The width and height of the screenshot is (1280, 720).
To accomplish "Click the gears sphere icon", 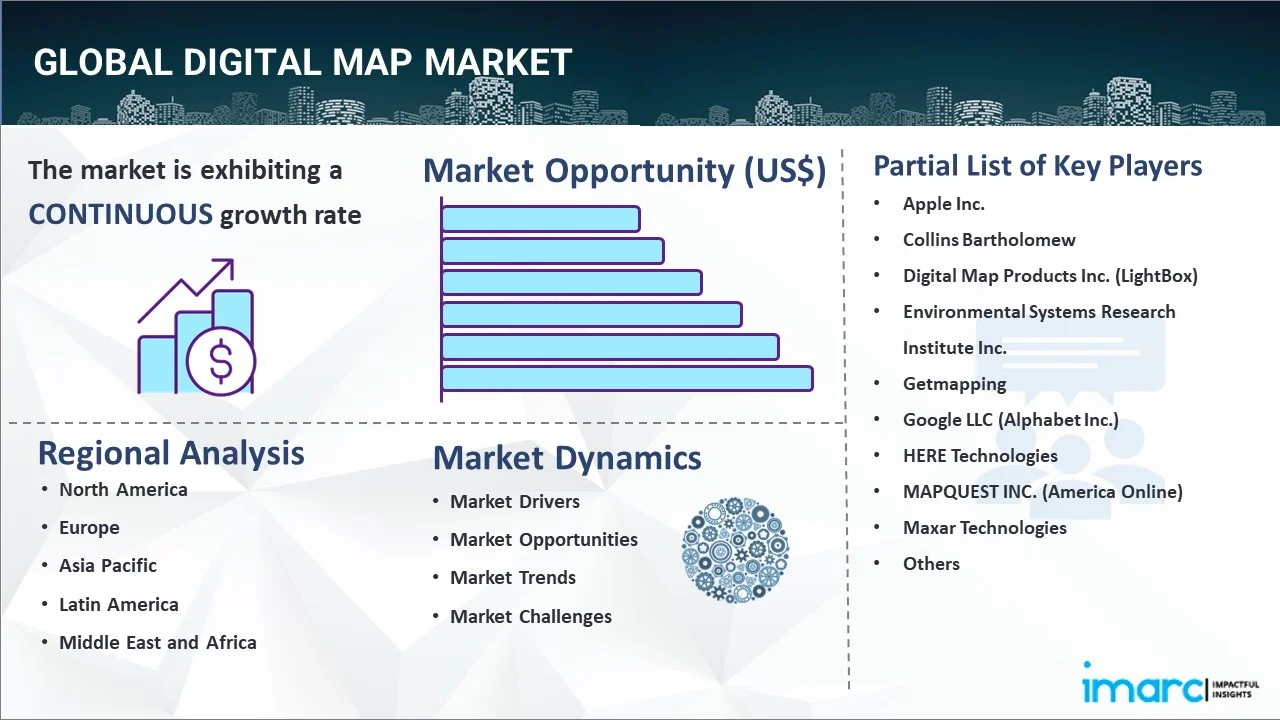I will click(x=735, y=550).
